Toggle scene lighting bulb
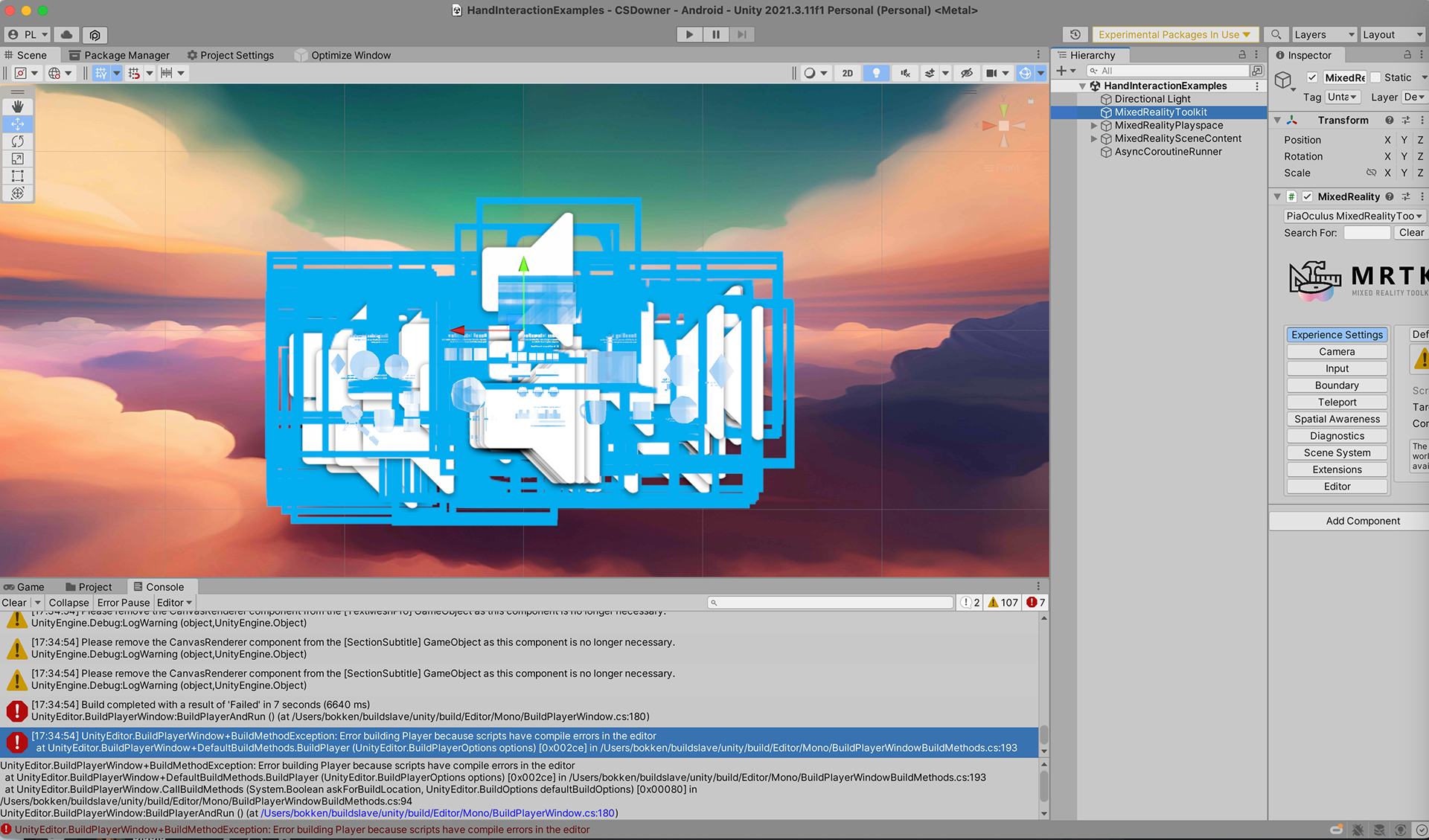 coord(876,73)
